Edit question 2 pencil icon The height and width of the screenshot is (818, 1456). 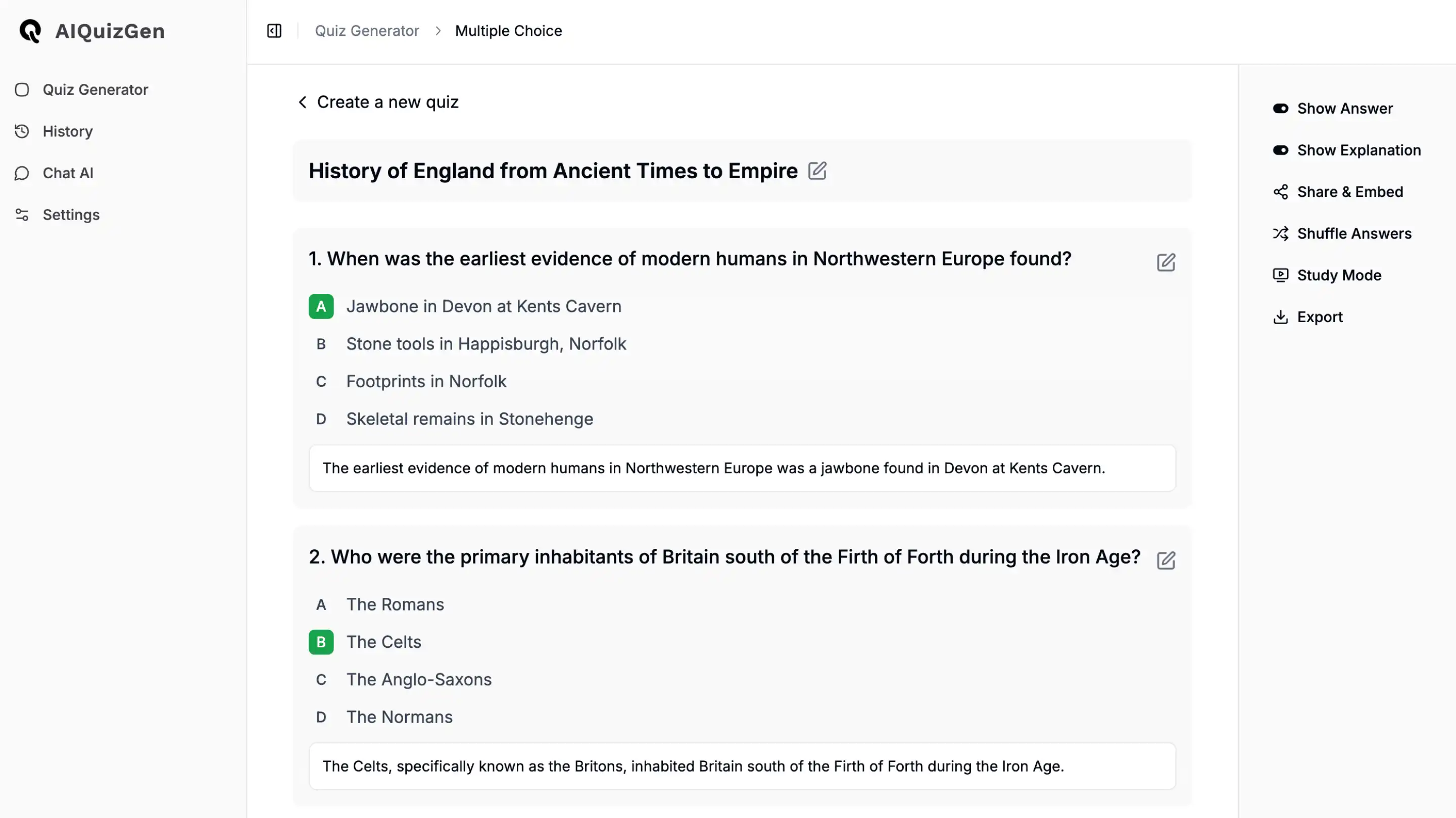tap(1166, 560)
